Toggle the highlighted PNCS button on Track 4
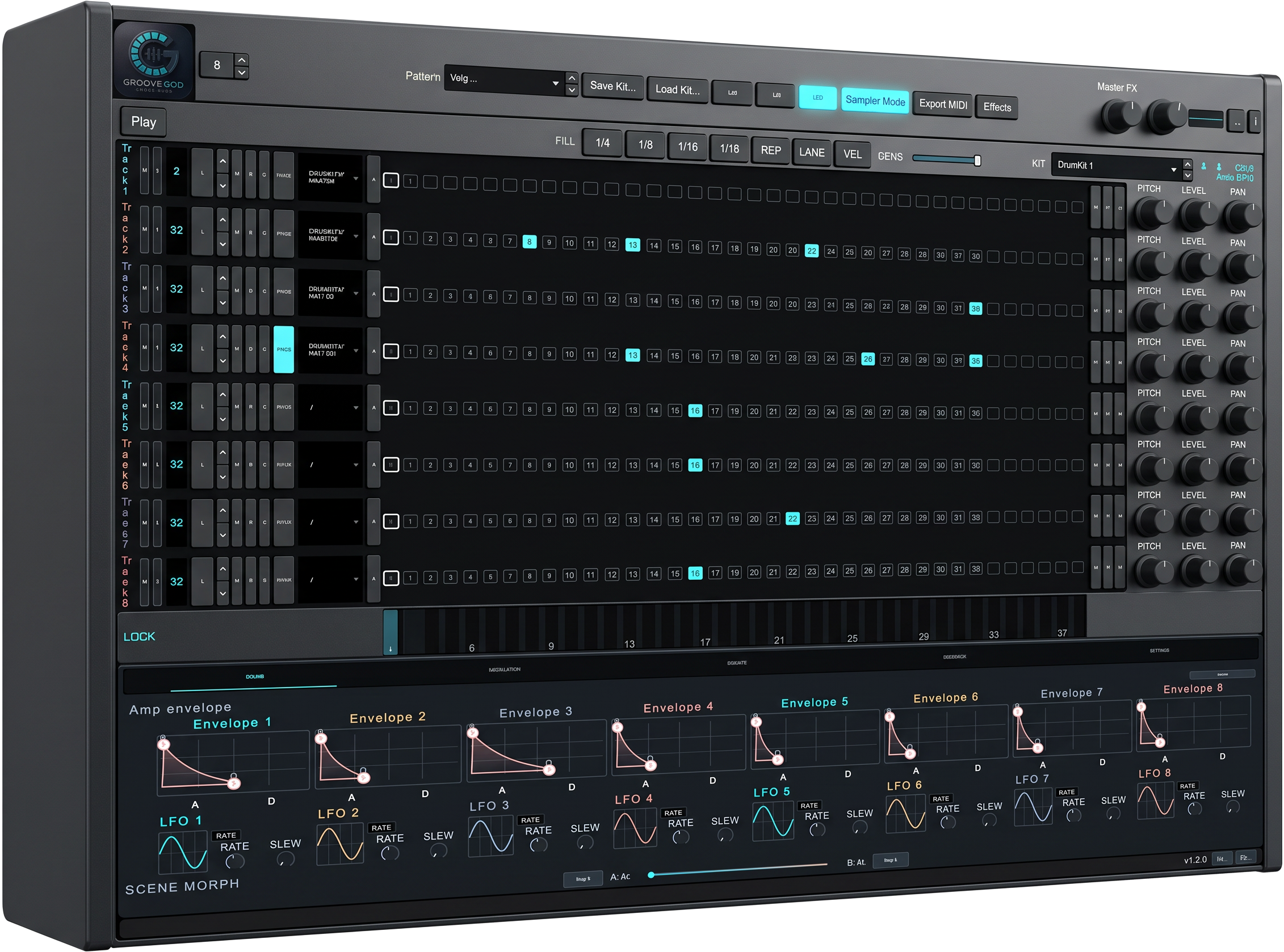Viewport: 1284px width, 952px height. click(284, 349)
